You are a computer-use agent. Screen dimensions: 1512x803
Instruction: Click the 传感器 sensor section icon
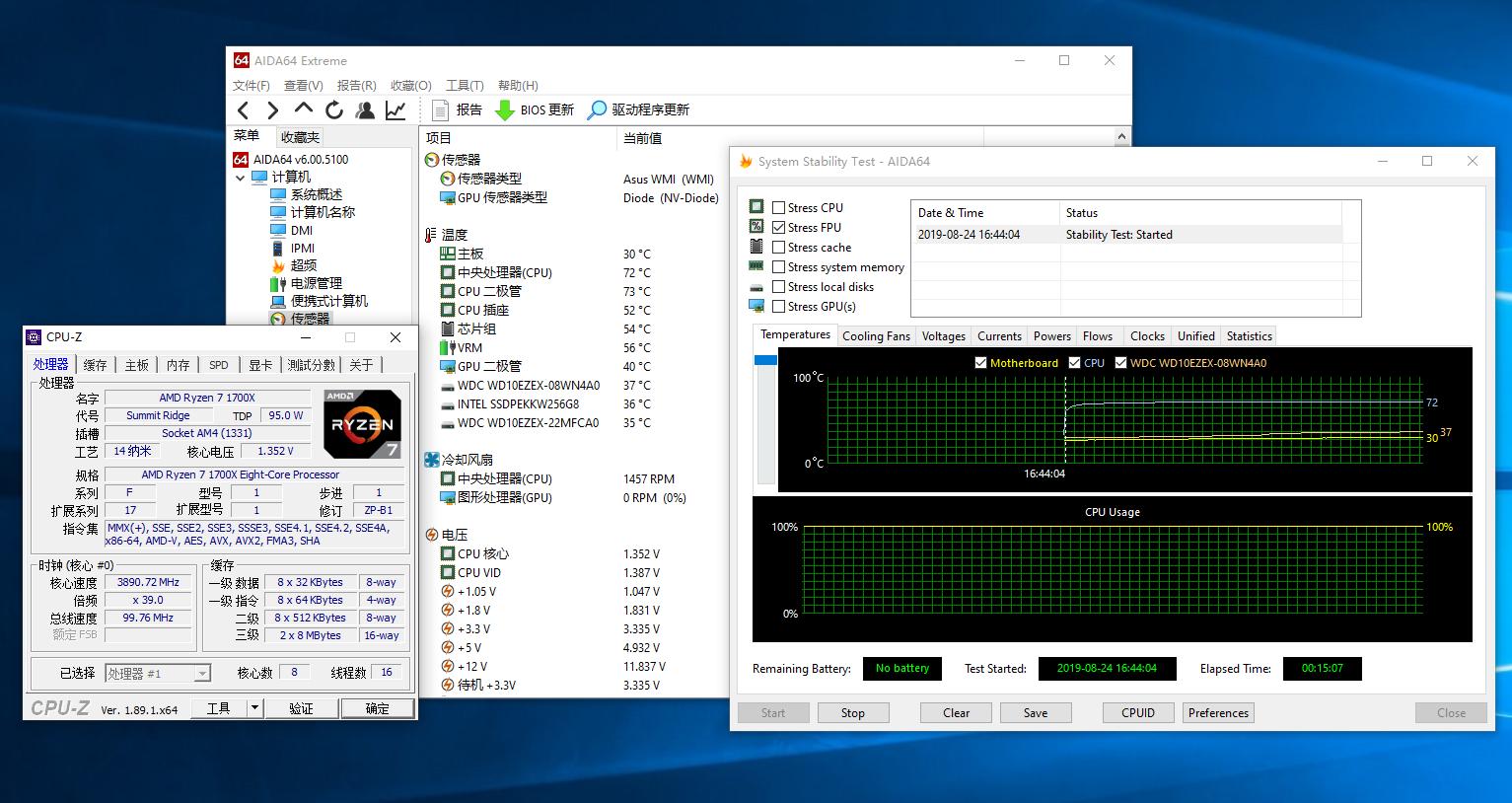click(432, 160)
